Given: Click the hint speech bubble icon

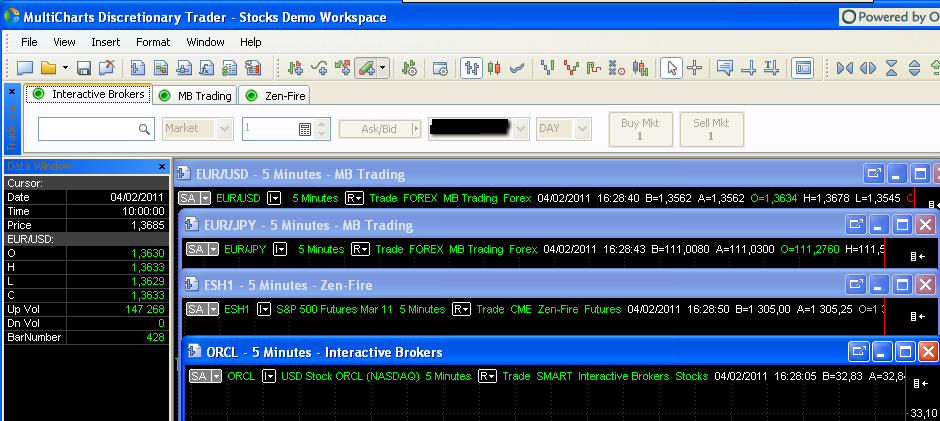Looking at the screenshot, I should [725, 68].
